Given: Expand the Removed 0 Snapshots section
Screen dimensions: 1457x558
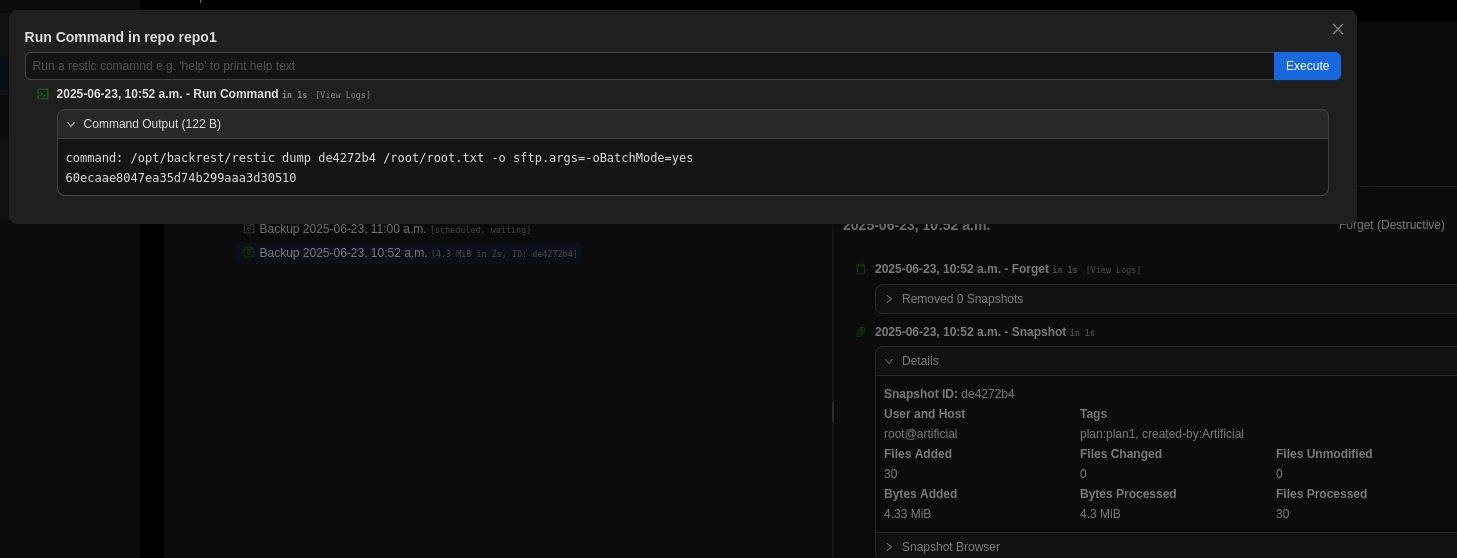Looking at the screenshot, I should (889, 299).
